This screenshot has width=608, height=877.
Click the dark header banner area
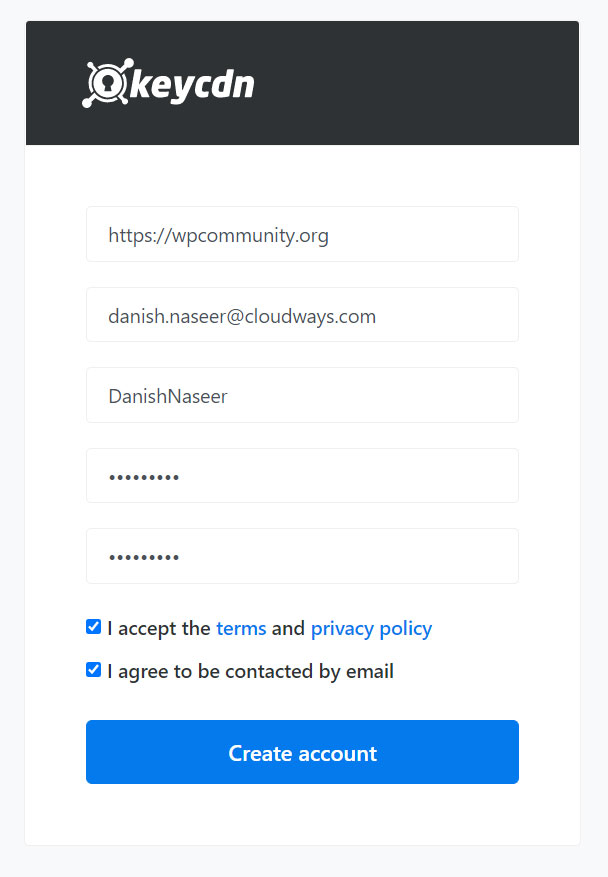point(420,84)
